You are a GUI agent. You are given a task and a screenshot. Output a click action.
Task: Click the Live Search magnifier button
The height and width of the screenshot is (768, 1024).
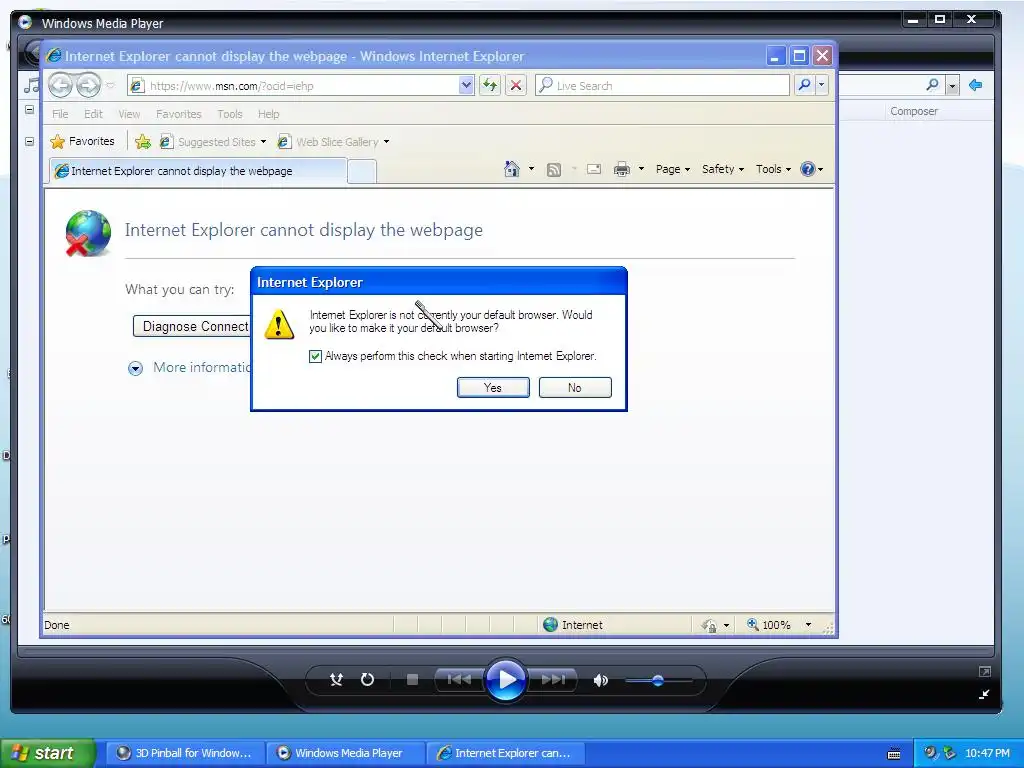click(805, 85)
